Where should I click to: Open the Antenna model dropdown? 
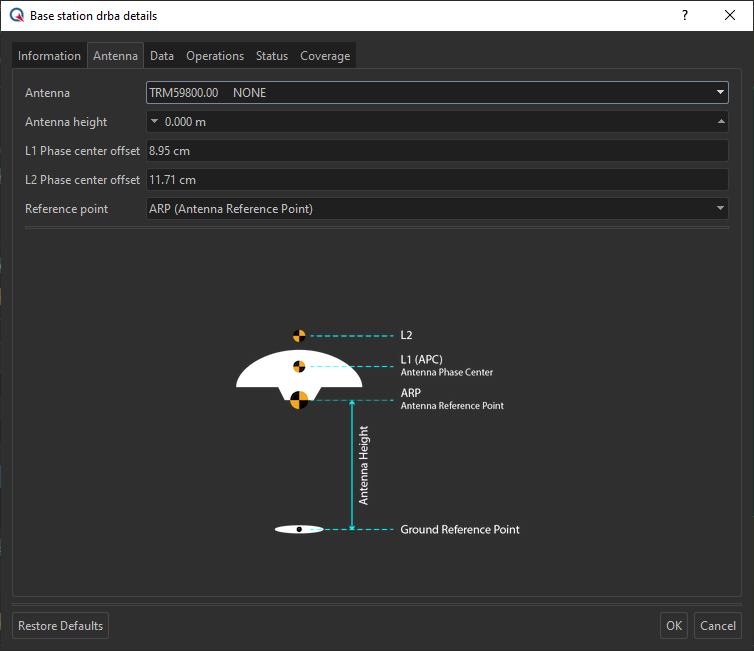720,93
